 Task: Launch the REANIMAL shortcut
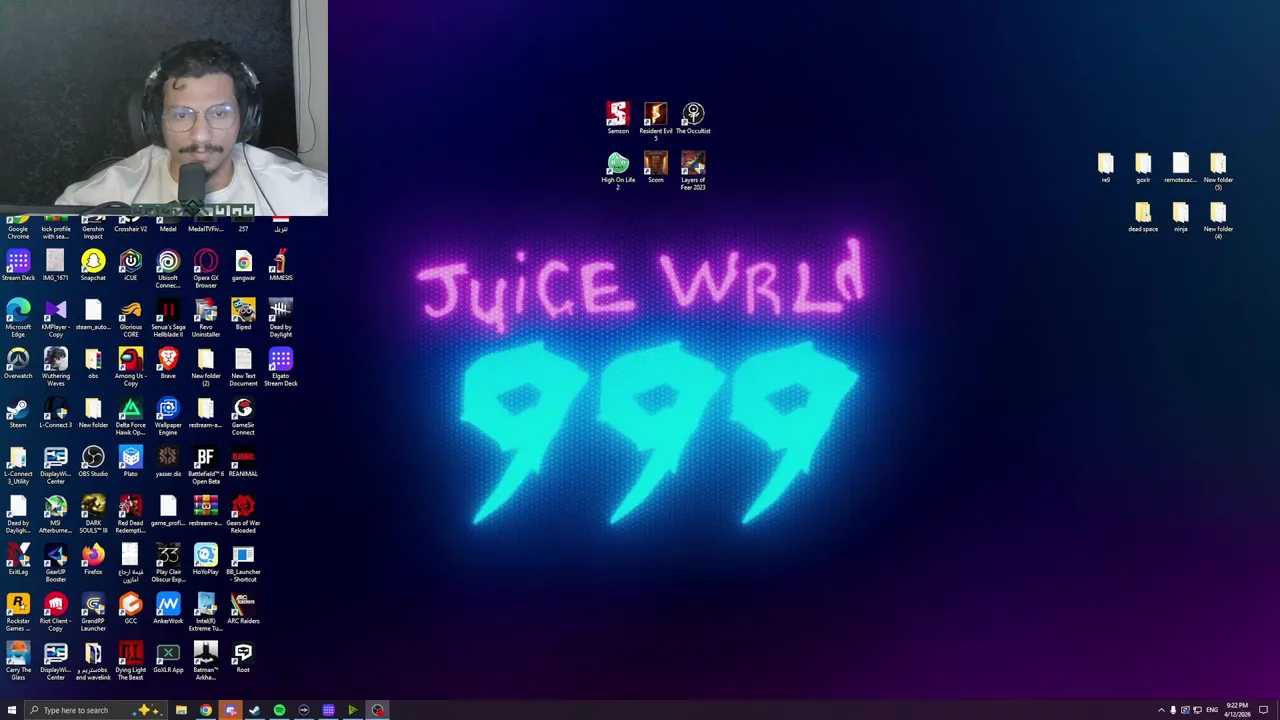[x=243, y=459]
